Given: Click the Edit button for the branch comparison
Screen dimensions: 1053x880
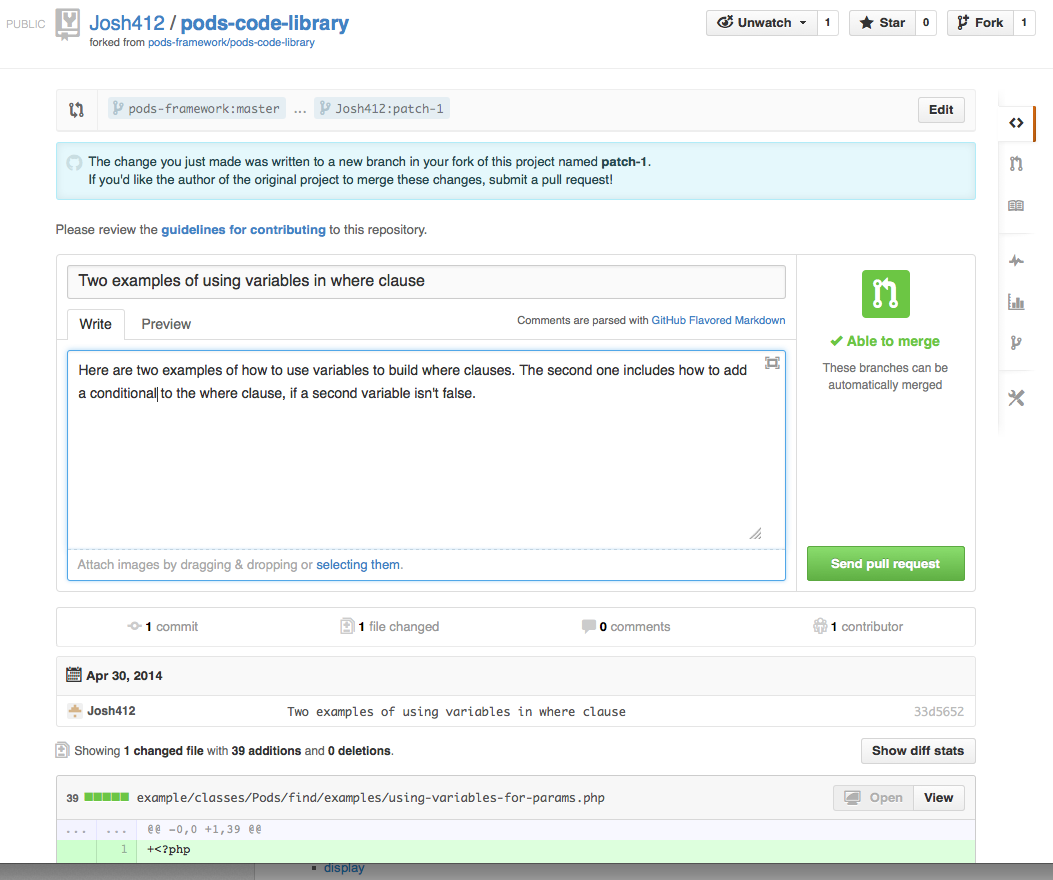Looking at the screenshot, I should pos(941,109).
